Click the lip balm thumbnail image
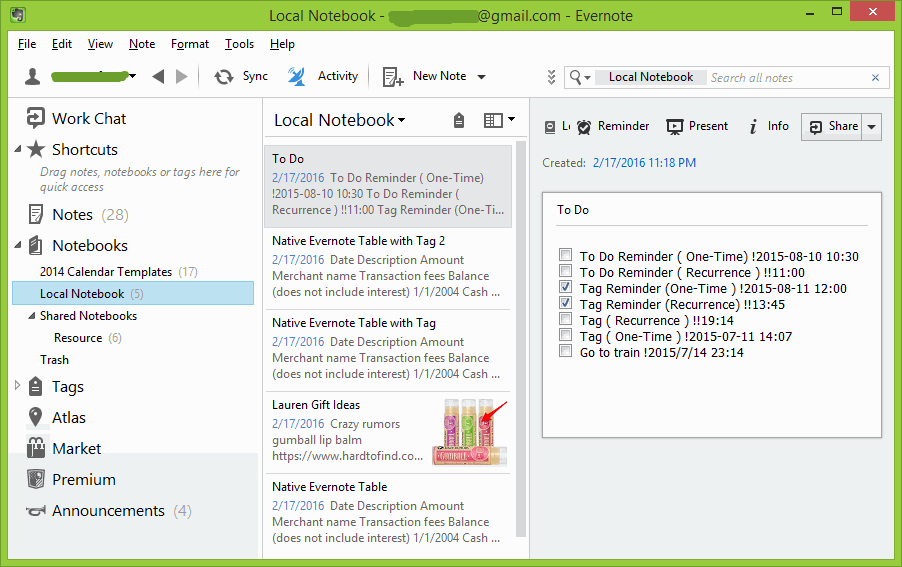The height and width of the screenshot is (567, 902). (470, 432)
